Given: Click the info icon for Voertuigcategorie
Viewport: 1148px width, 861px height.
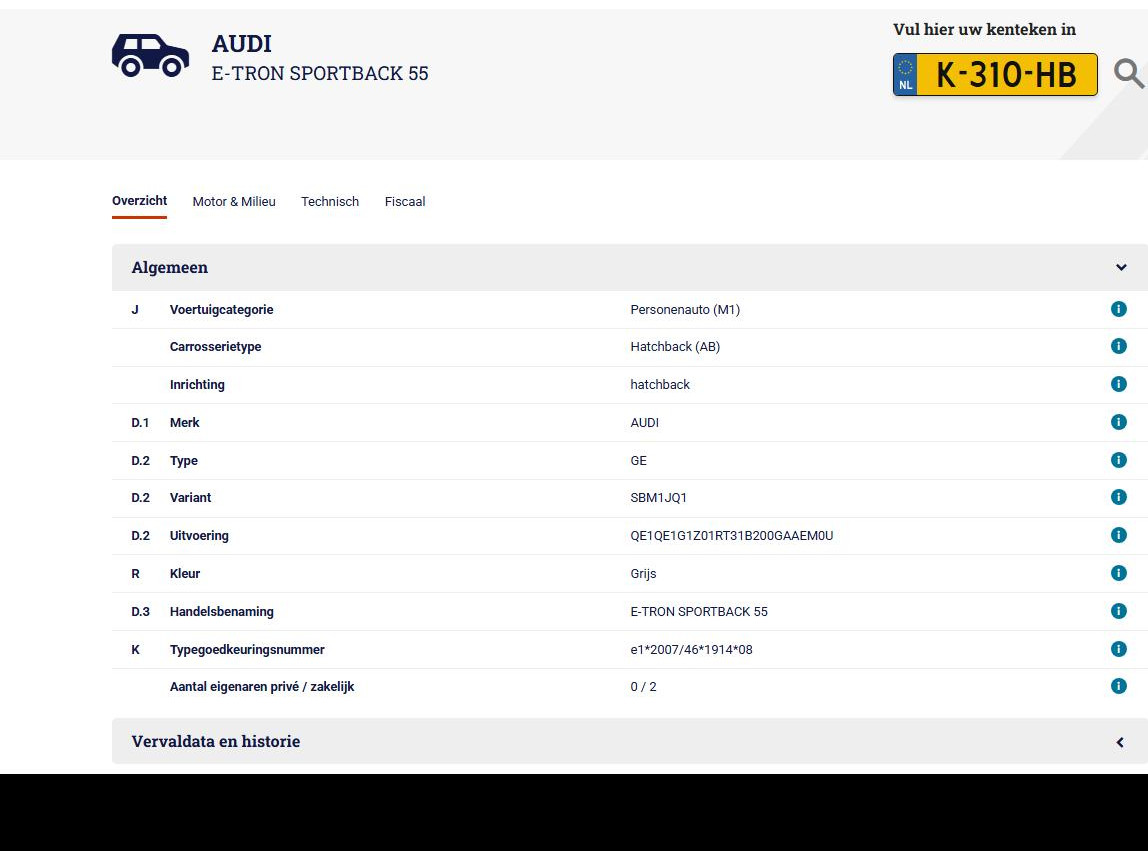Looking at the screenshot, I should pyautogui.click(x=1119, y=309).
